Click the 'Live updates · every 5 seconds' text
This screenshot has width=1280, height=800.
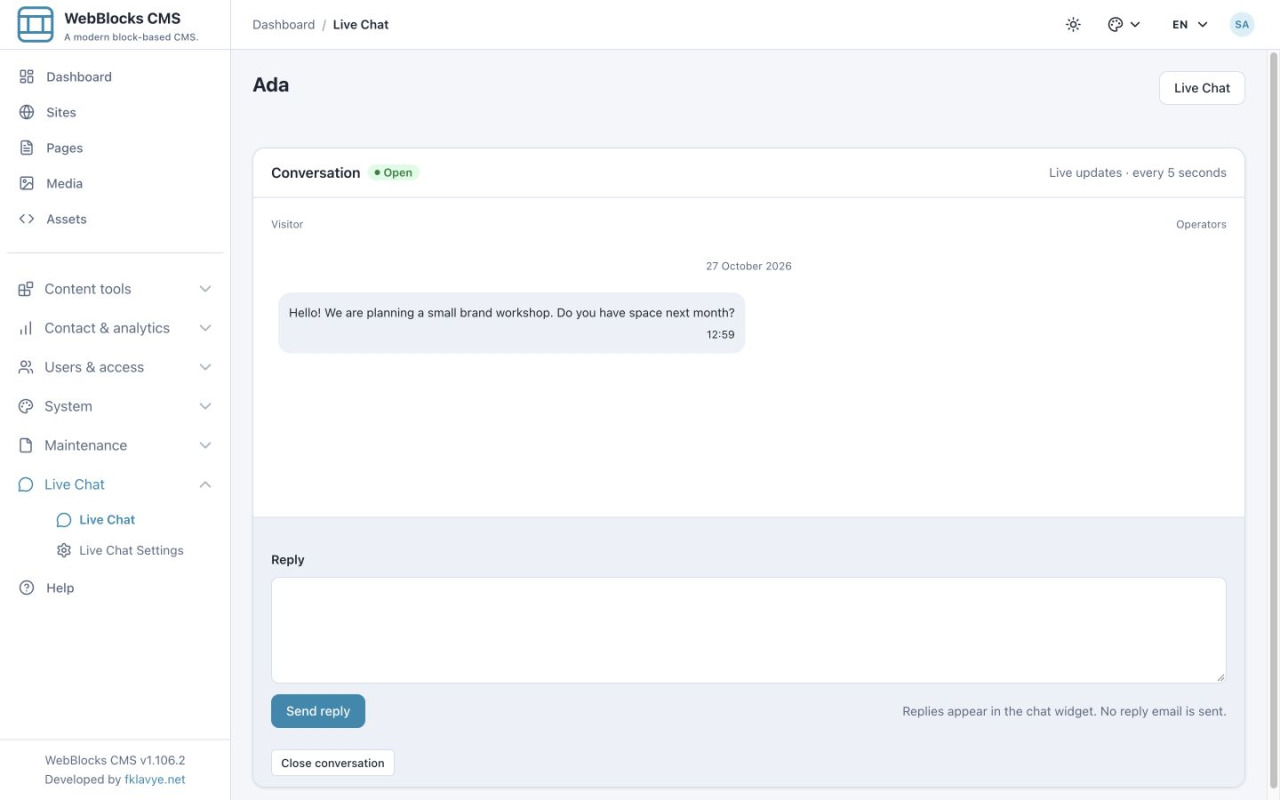click(x=1137, y=173)
